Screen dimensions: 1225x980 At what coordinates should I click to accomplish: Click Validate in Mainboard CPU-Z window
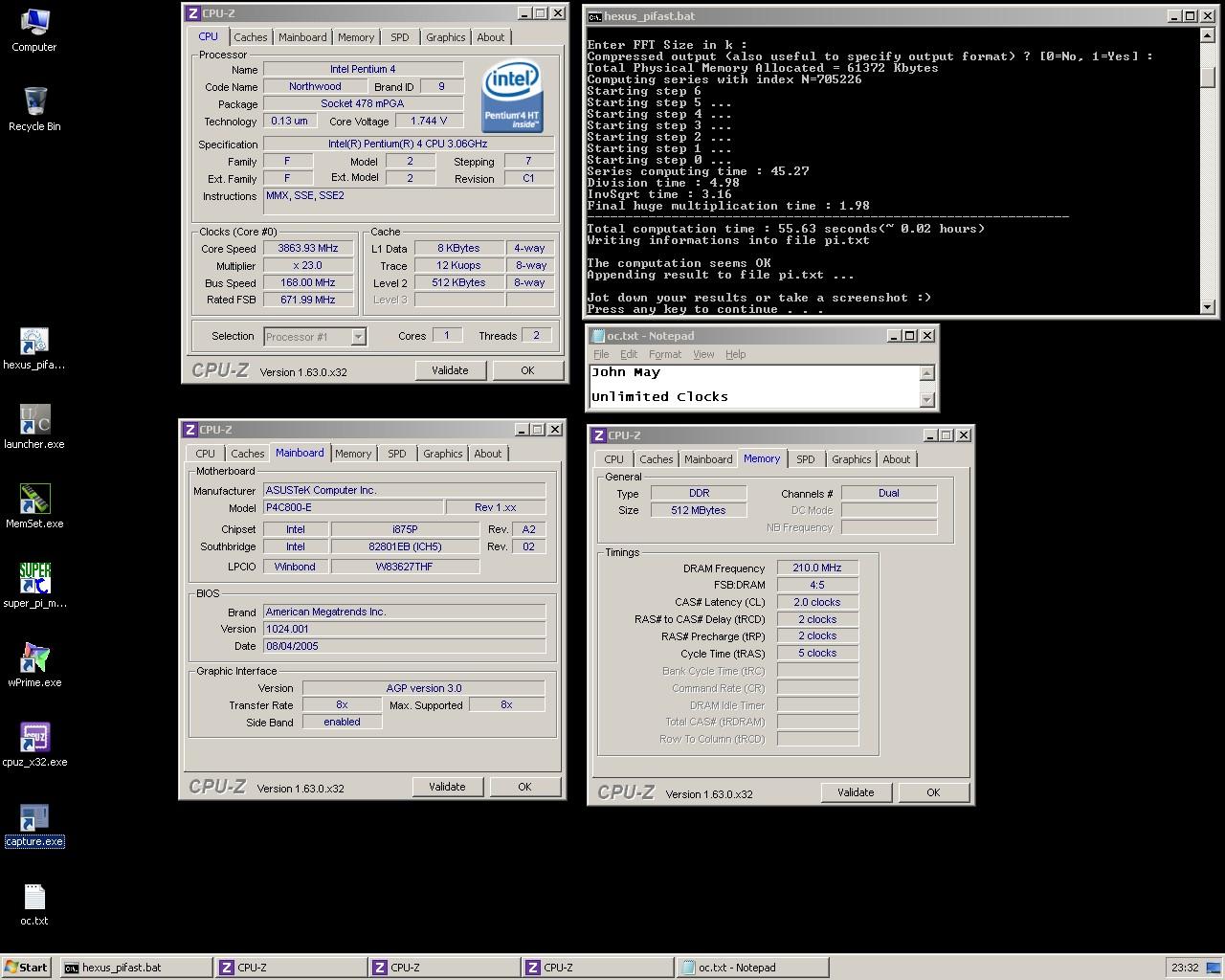[x=447, y=787]
